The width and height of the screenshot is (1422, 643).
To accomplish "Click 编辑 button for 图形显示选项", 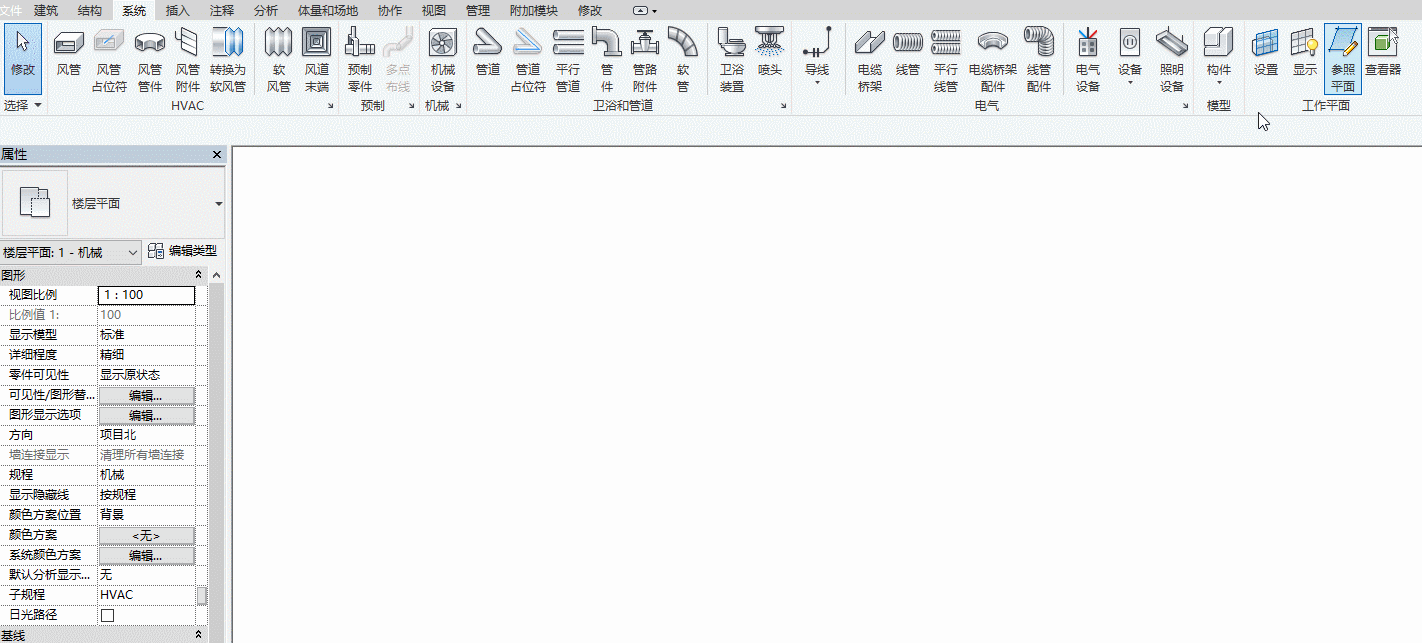I will [146, 415].
